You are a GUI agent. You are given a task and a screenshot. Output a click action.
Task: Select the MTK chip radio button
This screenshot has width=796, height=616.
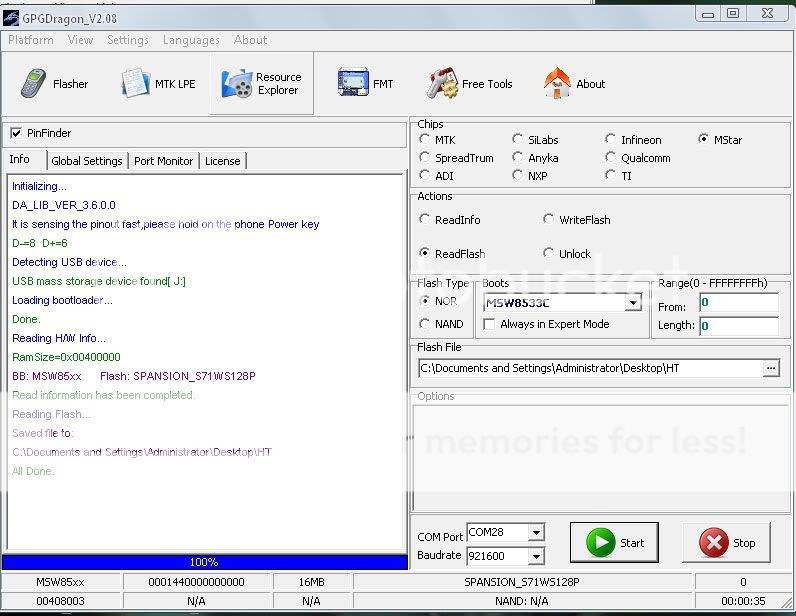[425, 140]
